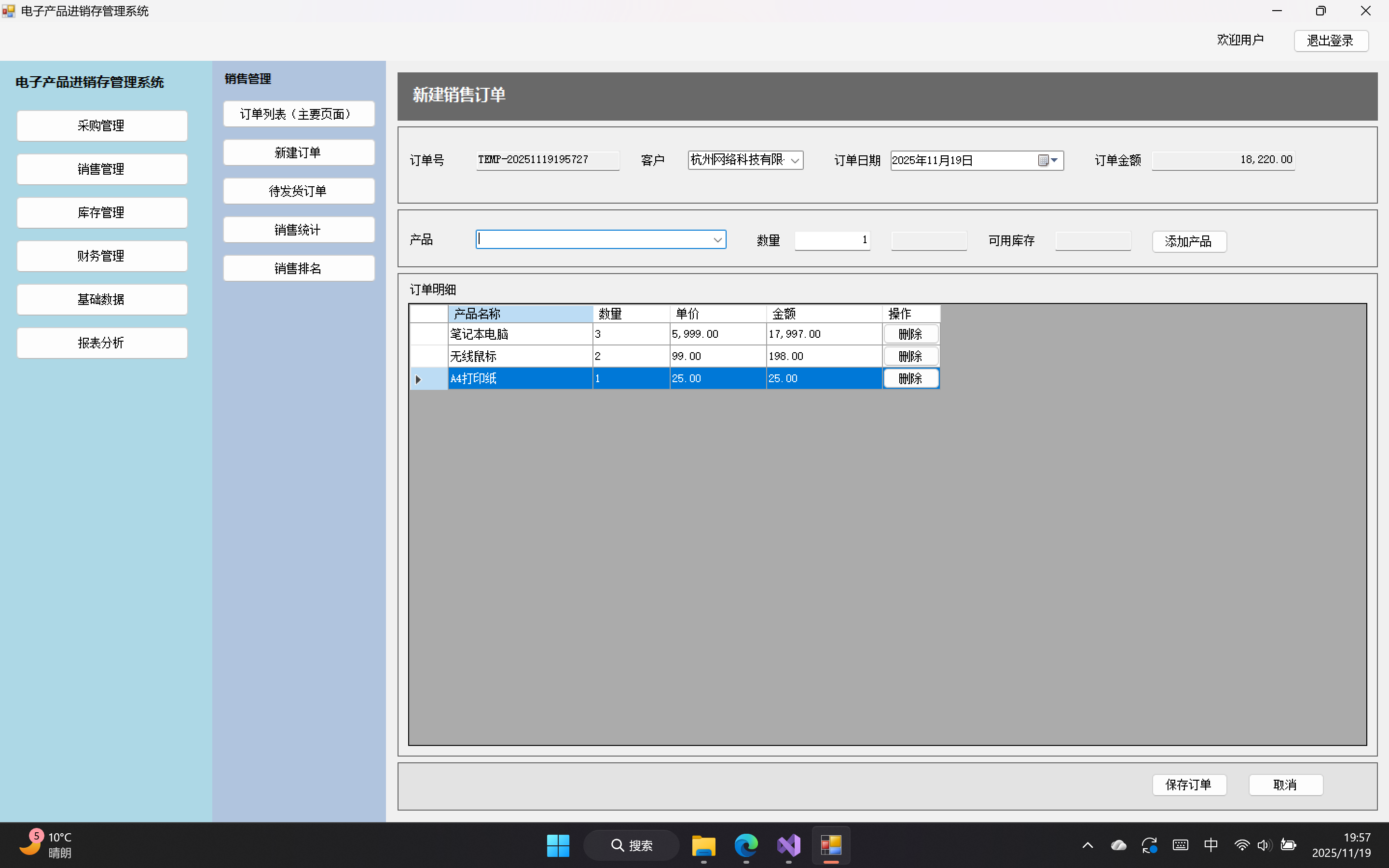Open File Explorer from the taskbar

coord(703,845)
